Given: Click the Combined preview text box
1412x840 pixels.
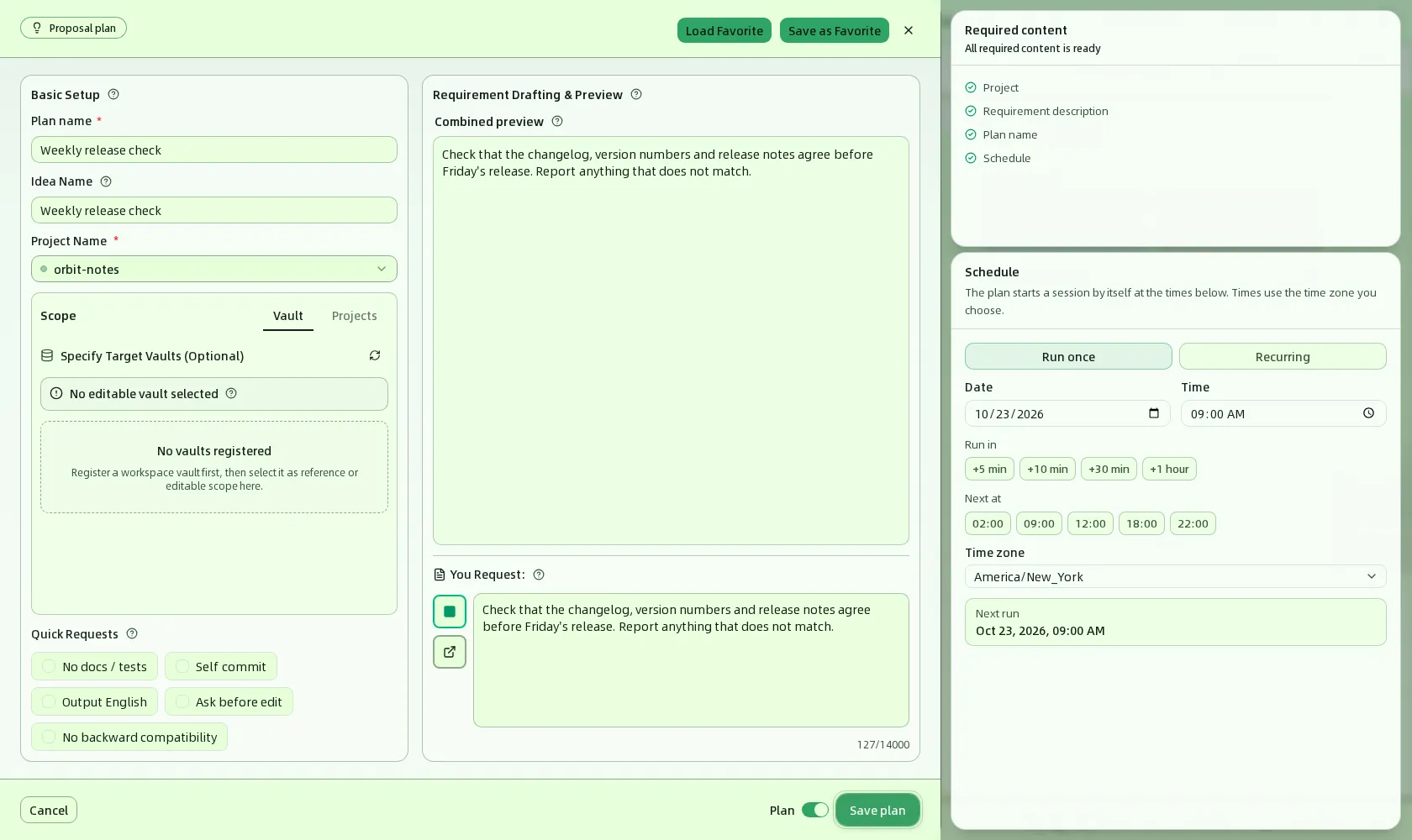Looking at the screenshot, I should point(671,340).
